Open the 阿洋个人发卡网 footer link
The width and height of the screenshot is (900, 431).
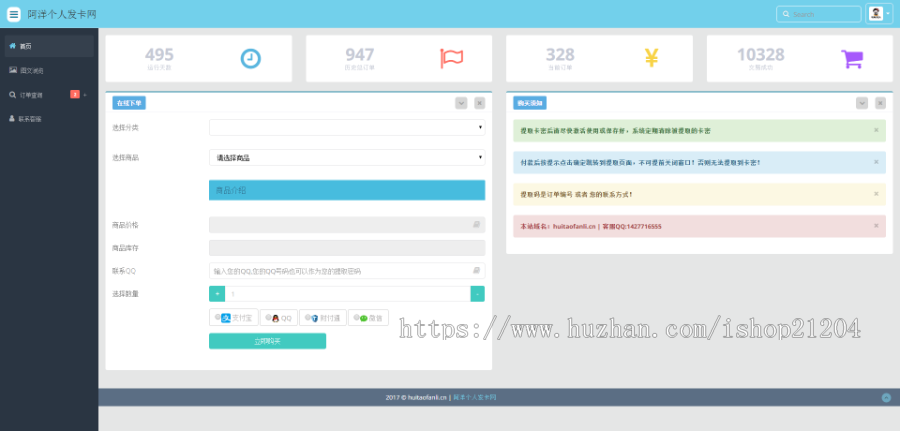pyautogui.click(x=475, y=397)
